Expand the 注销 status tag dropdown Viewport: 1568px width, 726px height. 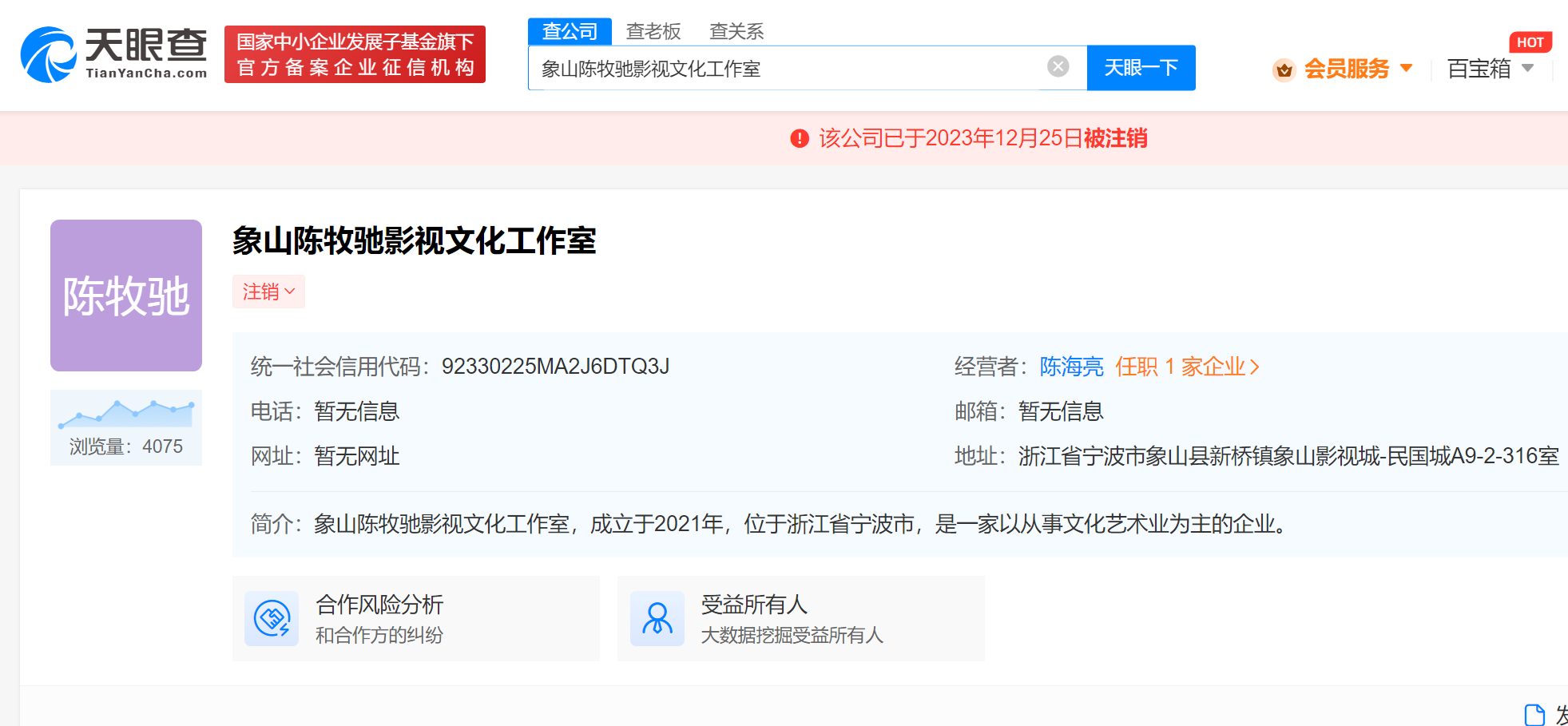(268, 292)
